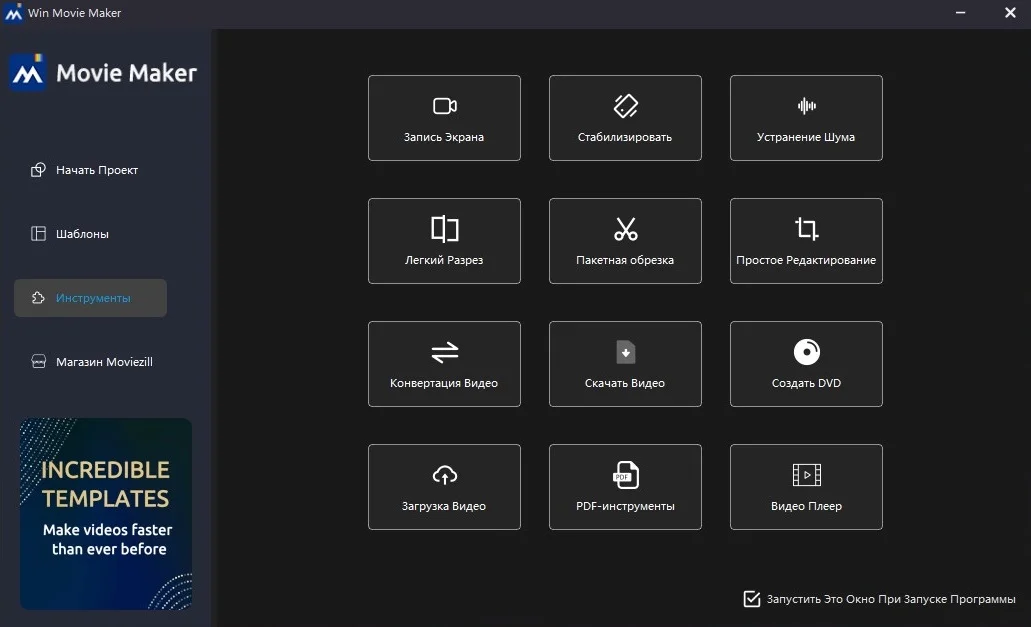1031x627 pixels.
Task: Open the PDF-инструменты tool
Action: (625, 487)
